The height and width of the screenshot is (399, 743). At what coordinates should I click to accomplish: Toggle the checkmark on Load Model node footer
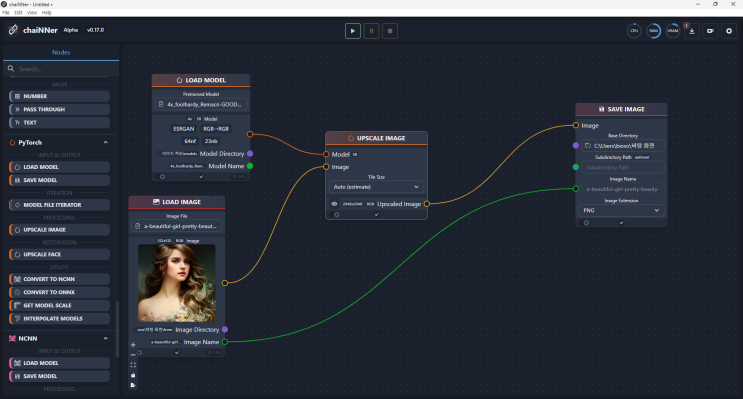coord(201,177)
